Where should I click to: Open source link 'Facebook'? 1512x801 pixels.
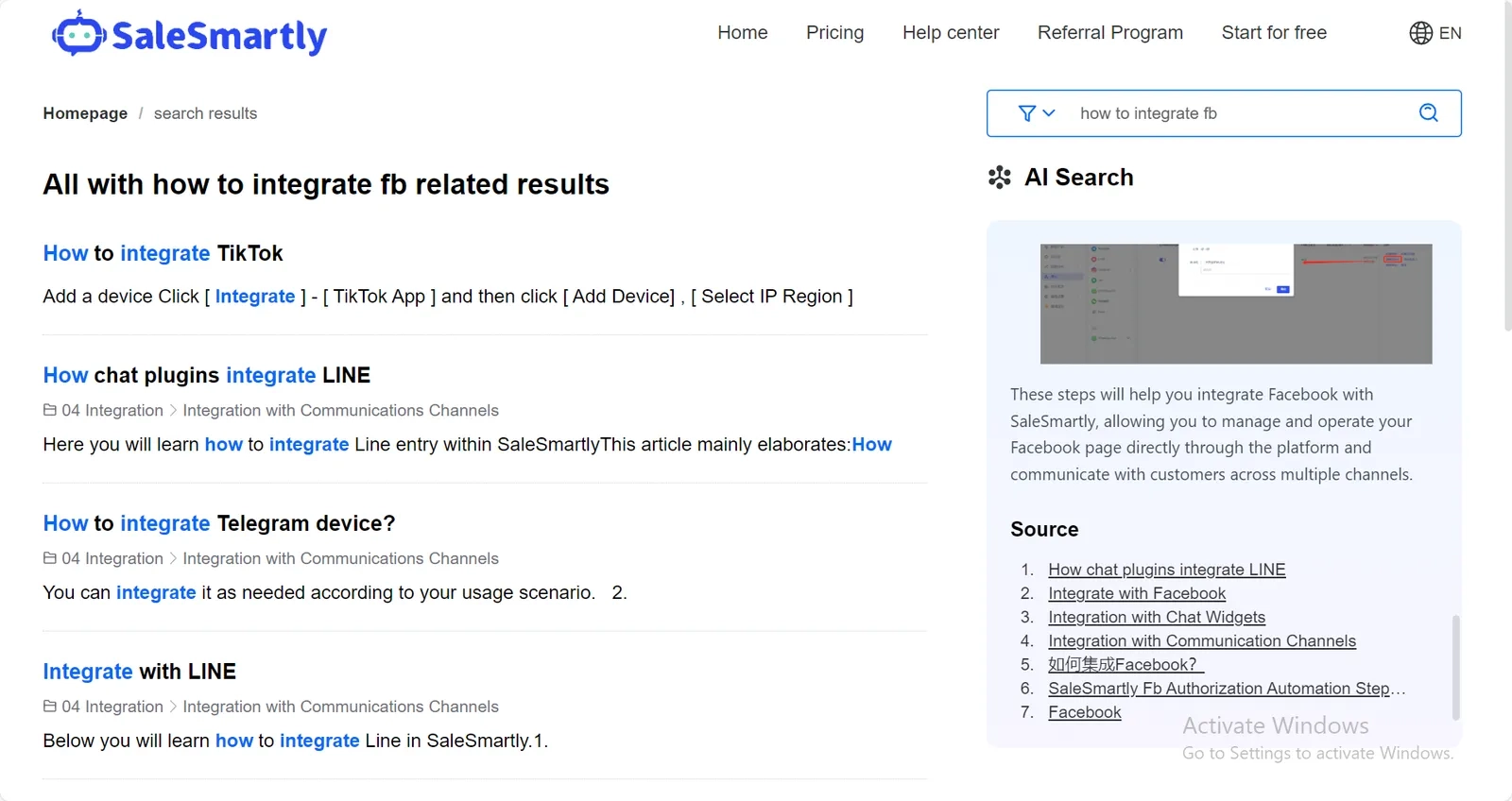pyautogui.click(x=1085, y=712)
